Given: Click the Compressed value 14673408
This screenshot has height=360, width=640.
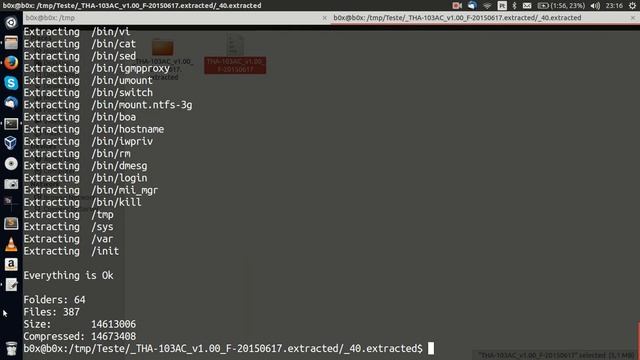Looking at the screenshot, I should [113, 337].
